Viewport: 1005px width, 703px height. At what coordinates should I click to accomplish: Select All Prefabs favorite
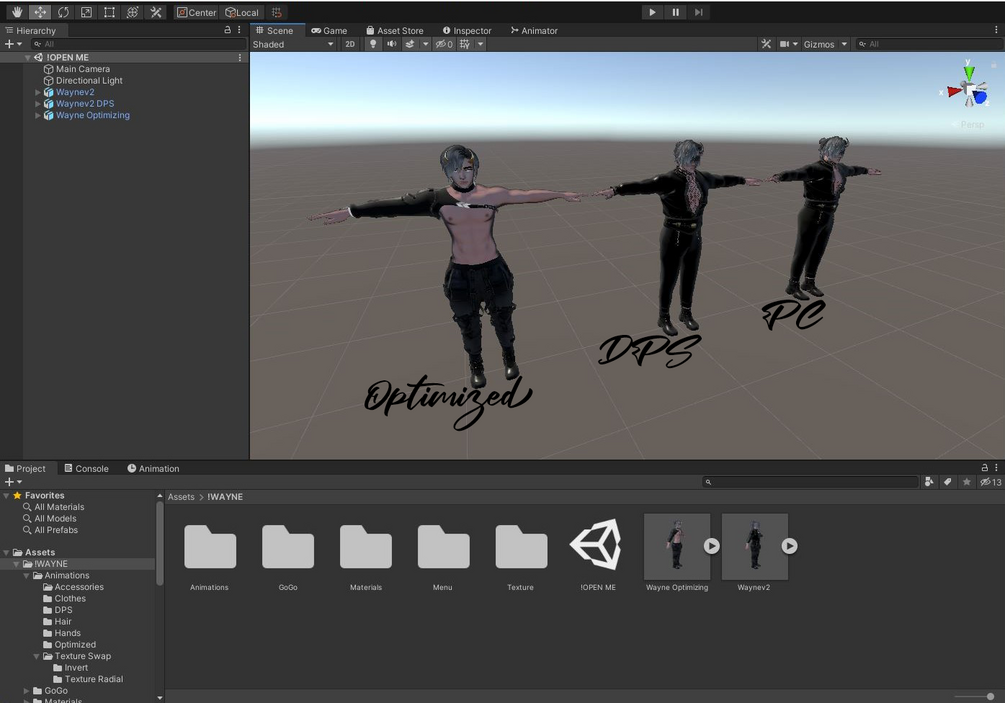(x=56, y=530)
